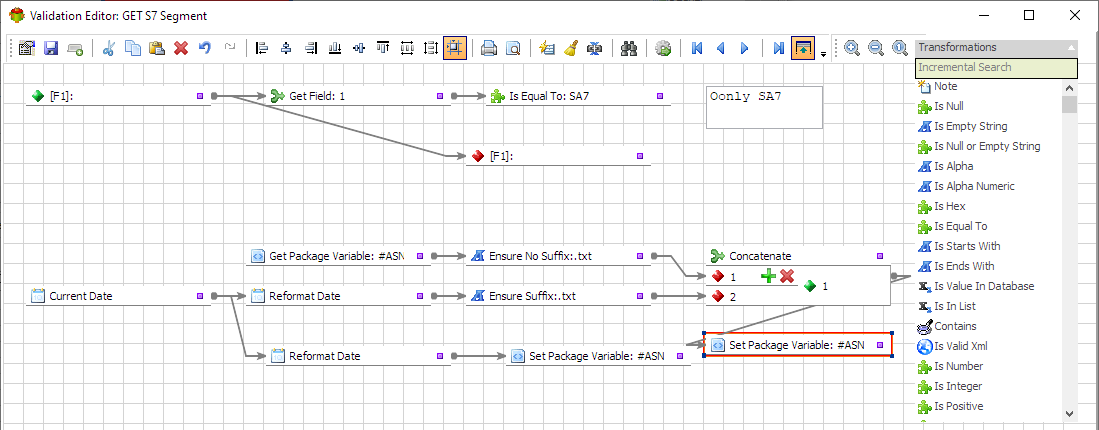Select the green [F1]: input node
Image resolution: width=1099 pixels, height=430 pixels.
pyautogui.click(x=118, y=96)
